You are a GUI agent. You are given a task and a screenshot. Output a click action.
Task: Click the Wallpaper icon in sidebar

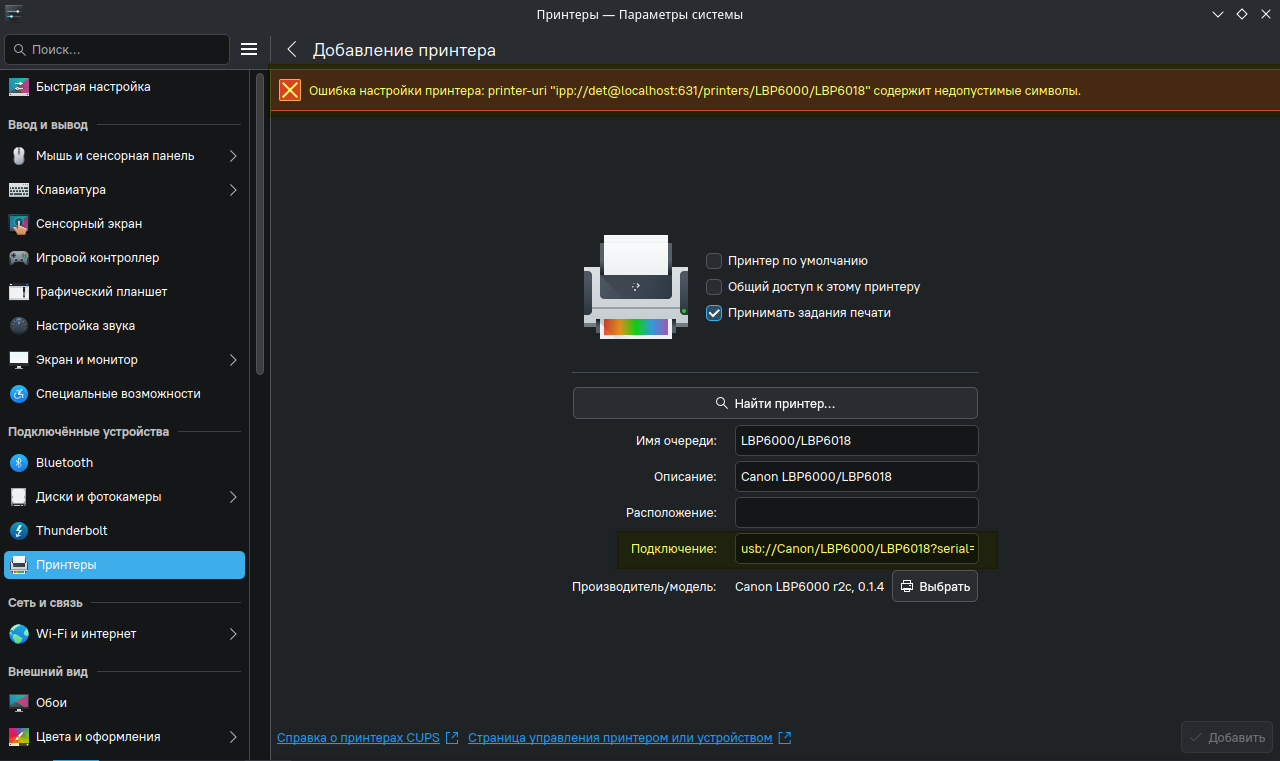[x=19, y=703]
